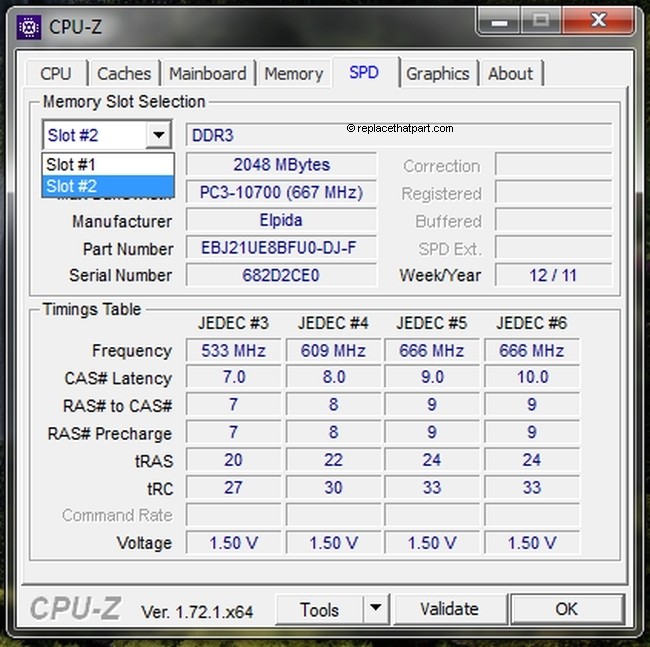Collapse the slot dropdown arrow

[x=158, y=135]
